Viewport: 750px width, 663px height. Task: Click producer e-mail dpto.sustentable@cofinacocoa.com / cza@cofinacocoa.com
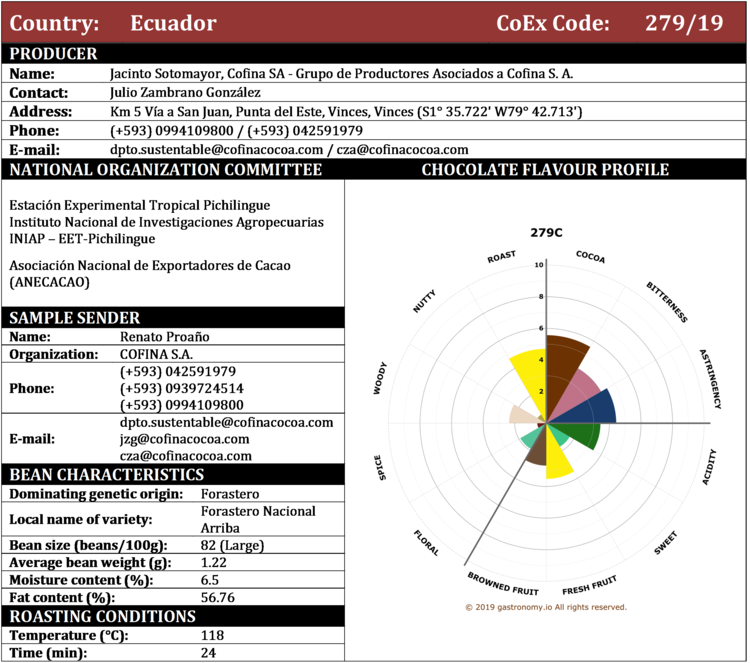[289, 150]
